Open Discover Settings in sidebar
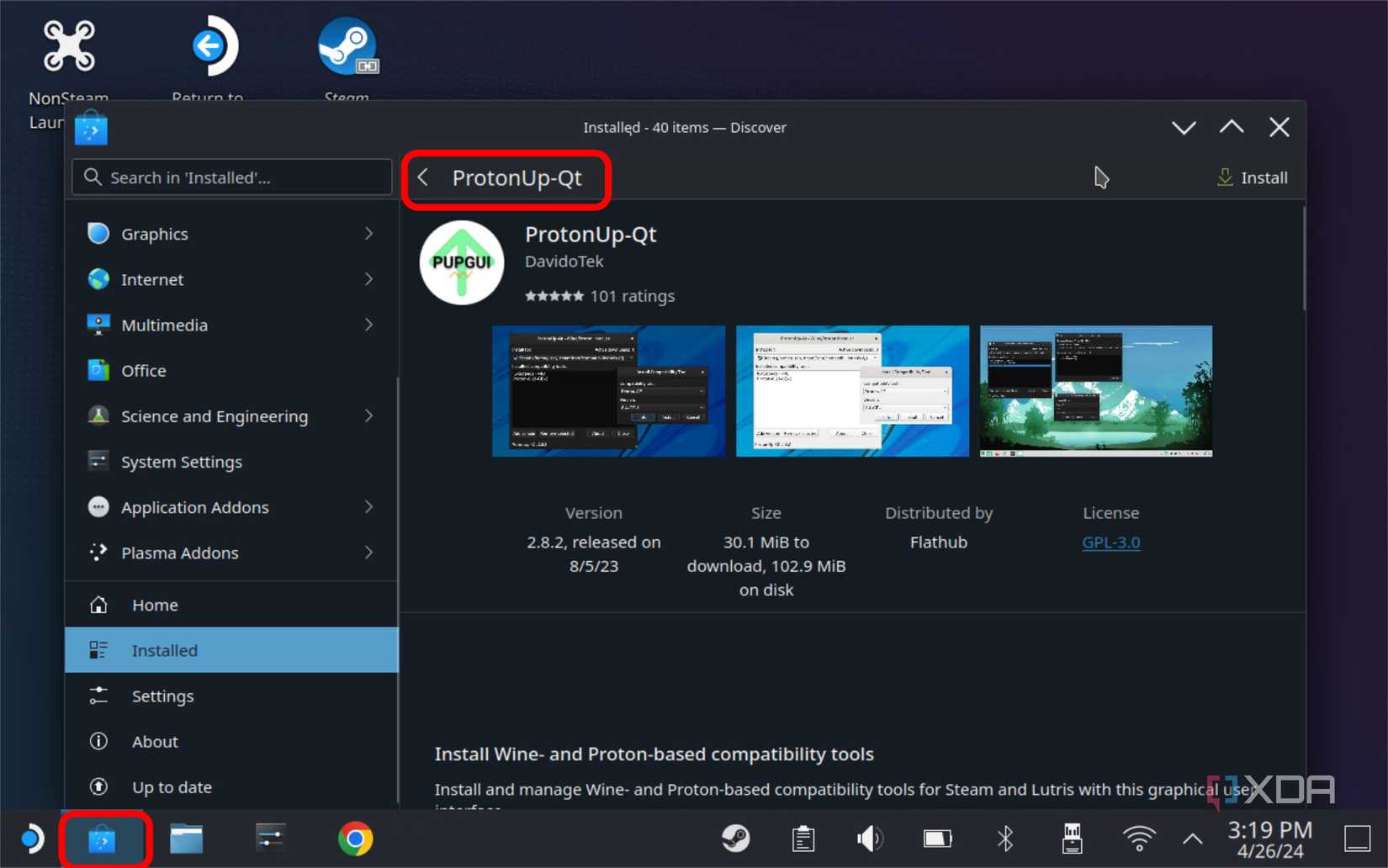 (230, 696)
